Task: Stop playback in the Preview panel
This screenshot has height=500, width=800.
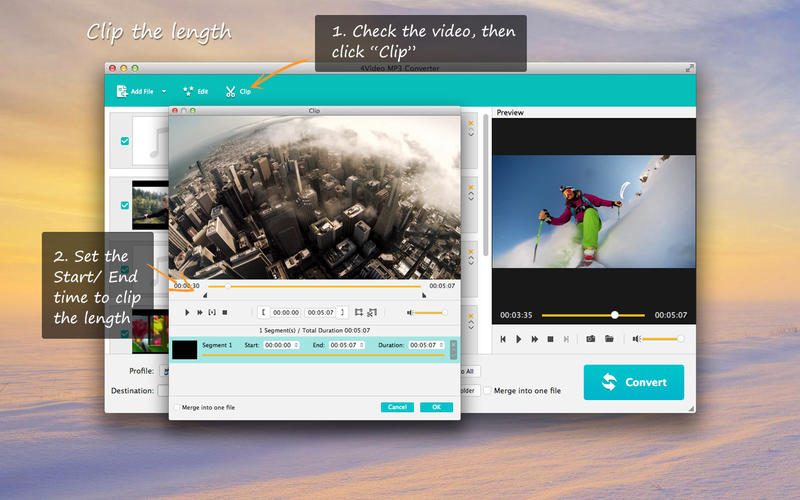Action: (x=550, y=339)
